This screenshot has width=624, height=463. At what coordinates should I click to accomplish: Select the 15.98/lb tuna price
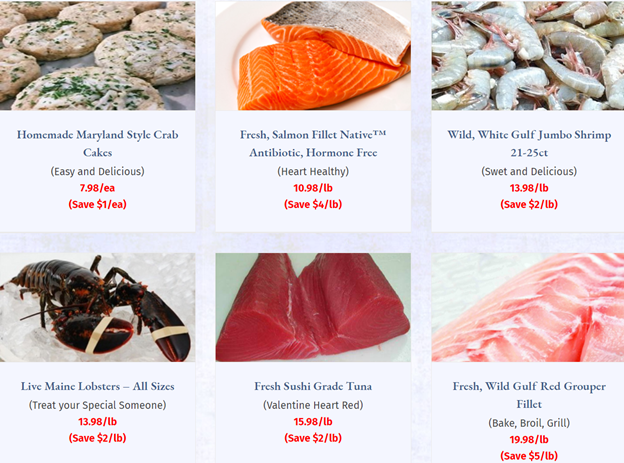[x=313, y=422]
